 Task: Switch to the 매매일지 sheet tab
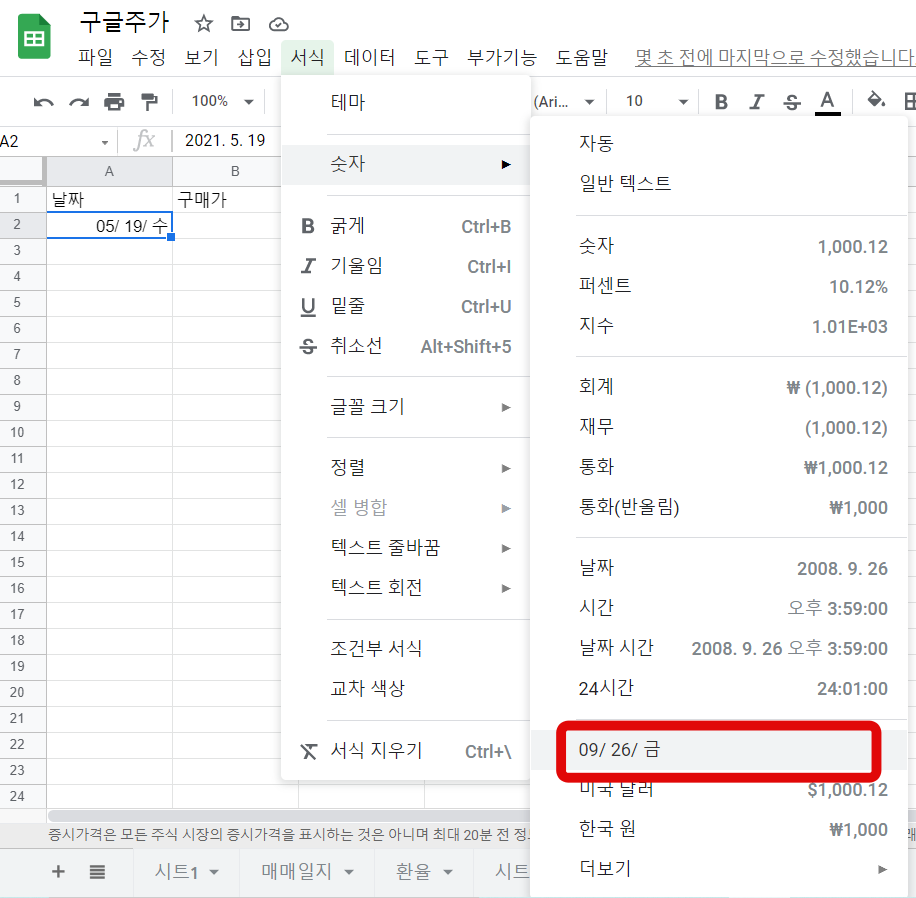(307, 872)
